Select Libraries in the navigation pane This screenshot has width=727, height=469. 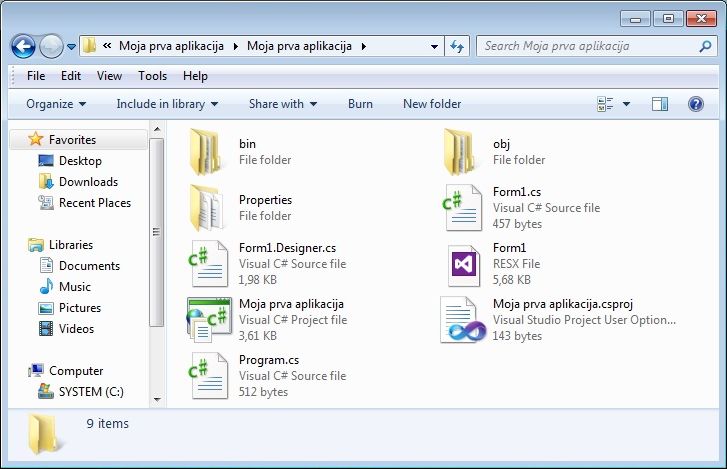[70, 245]
